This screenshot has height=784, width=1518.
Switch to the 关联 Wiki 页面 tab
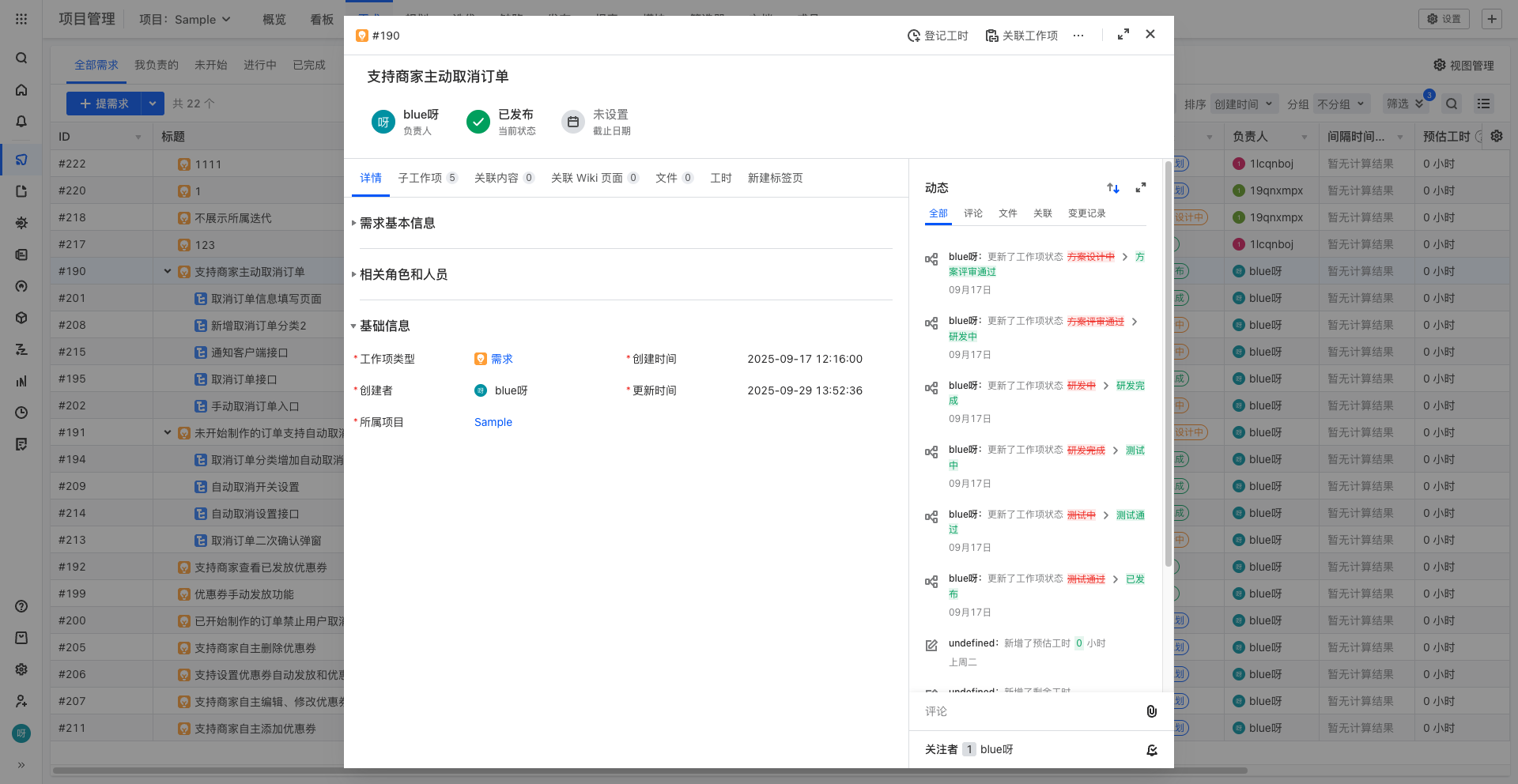click(595, 179)
